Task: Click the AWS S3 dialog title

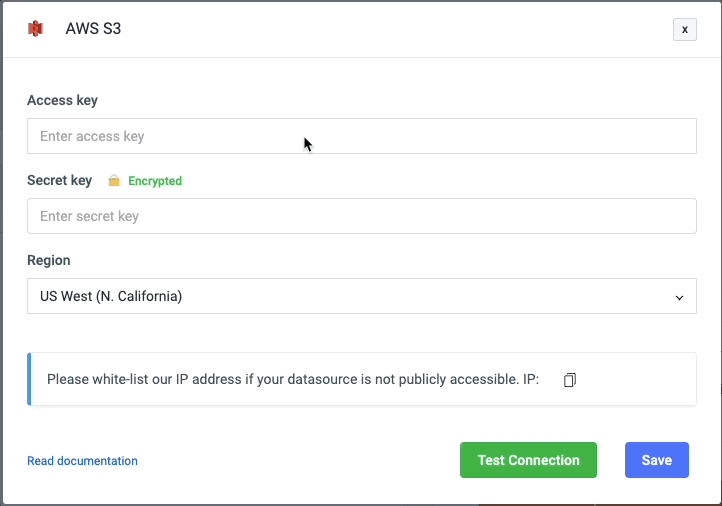Action: click(x=93, y=29)
